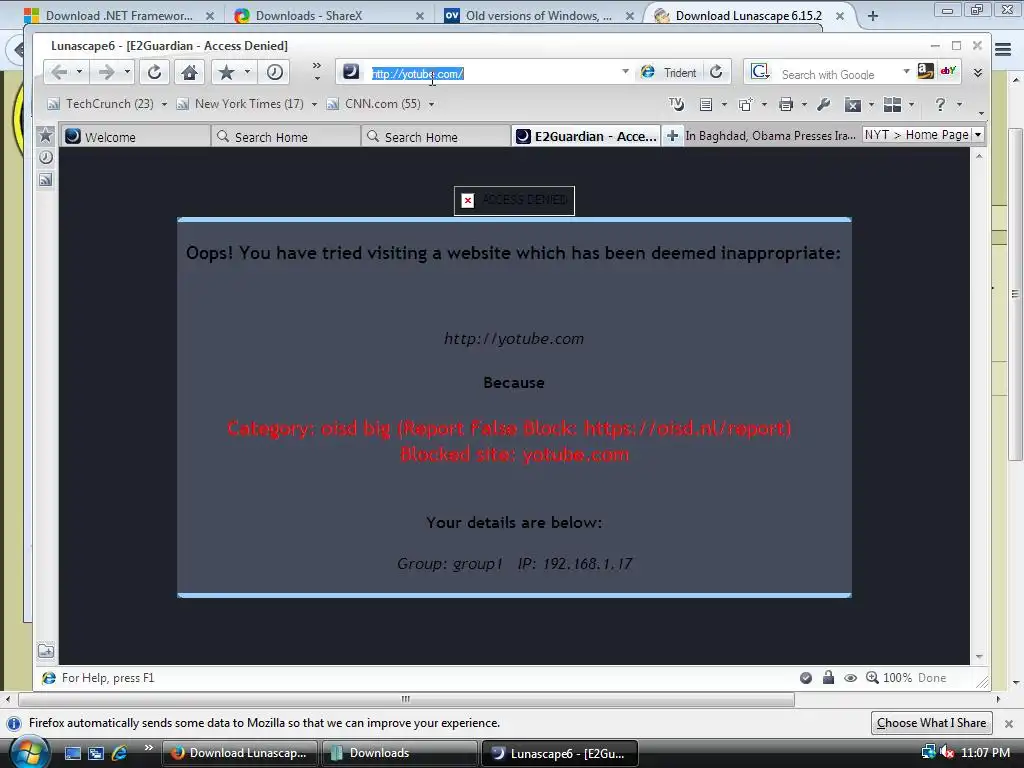Click the Help question mark icon
The width and height of the screenshot is (1024, 768).
(940, 104)
